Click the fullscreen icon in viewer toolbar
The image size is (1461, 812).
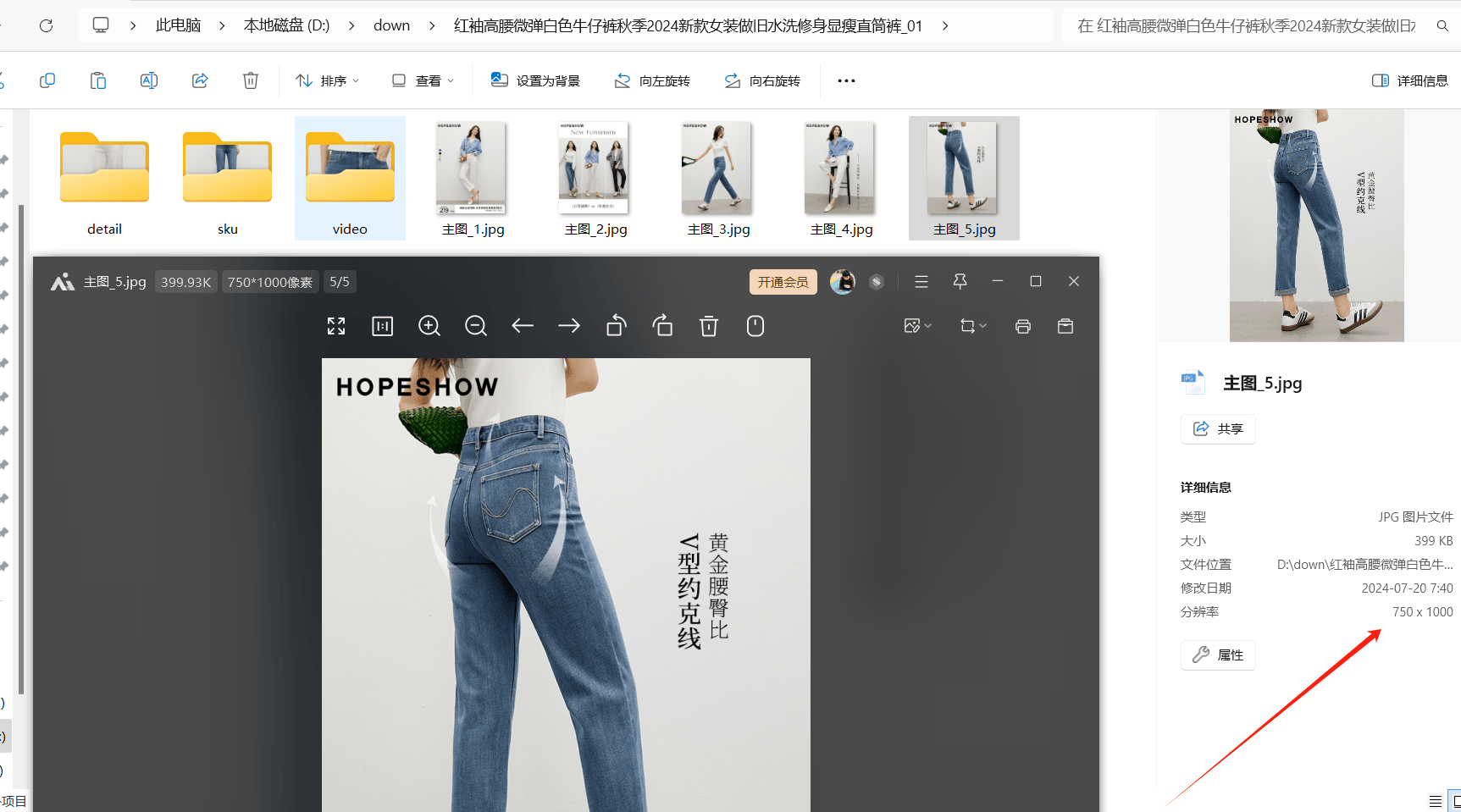tap(336, 326)
